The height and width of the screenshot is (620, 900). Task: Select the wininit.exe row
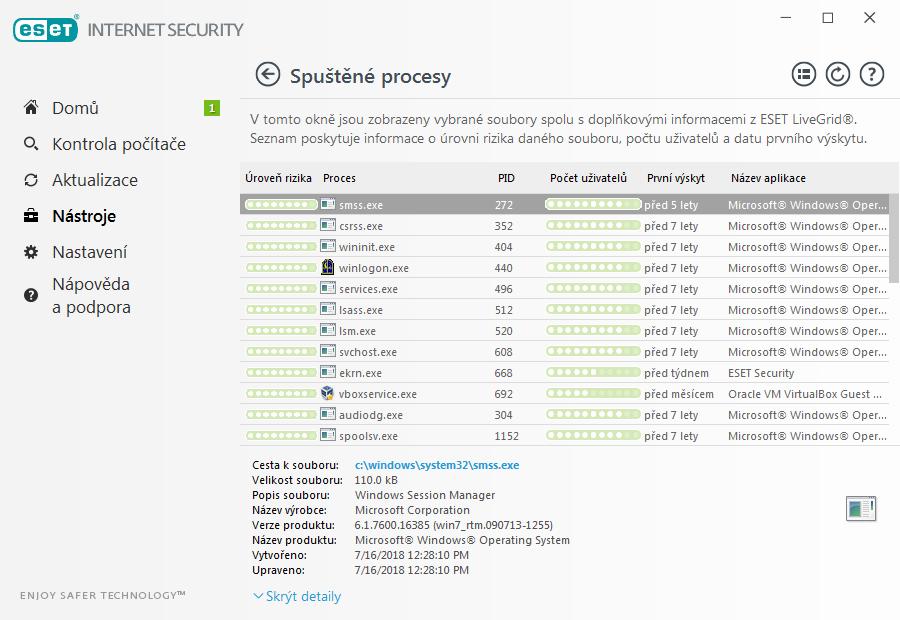pyautogui.click(x=564, y=247)
